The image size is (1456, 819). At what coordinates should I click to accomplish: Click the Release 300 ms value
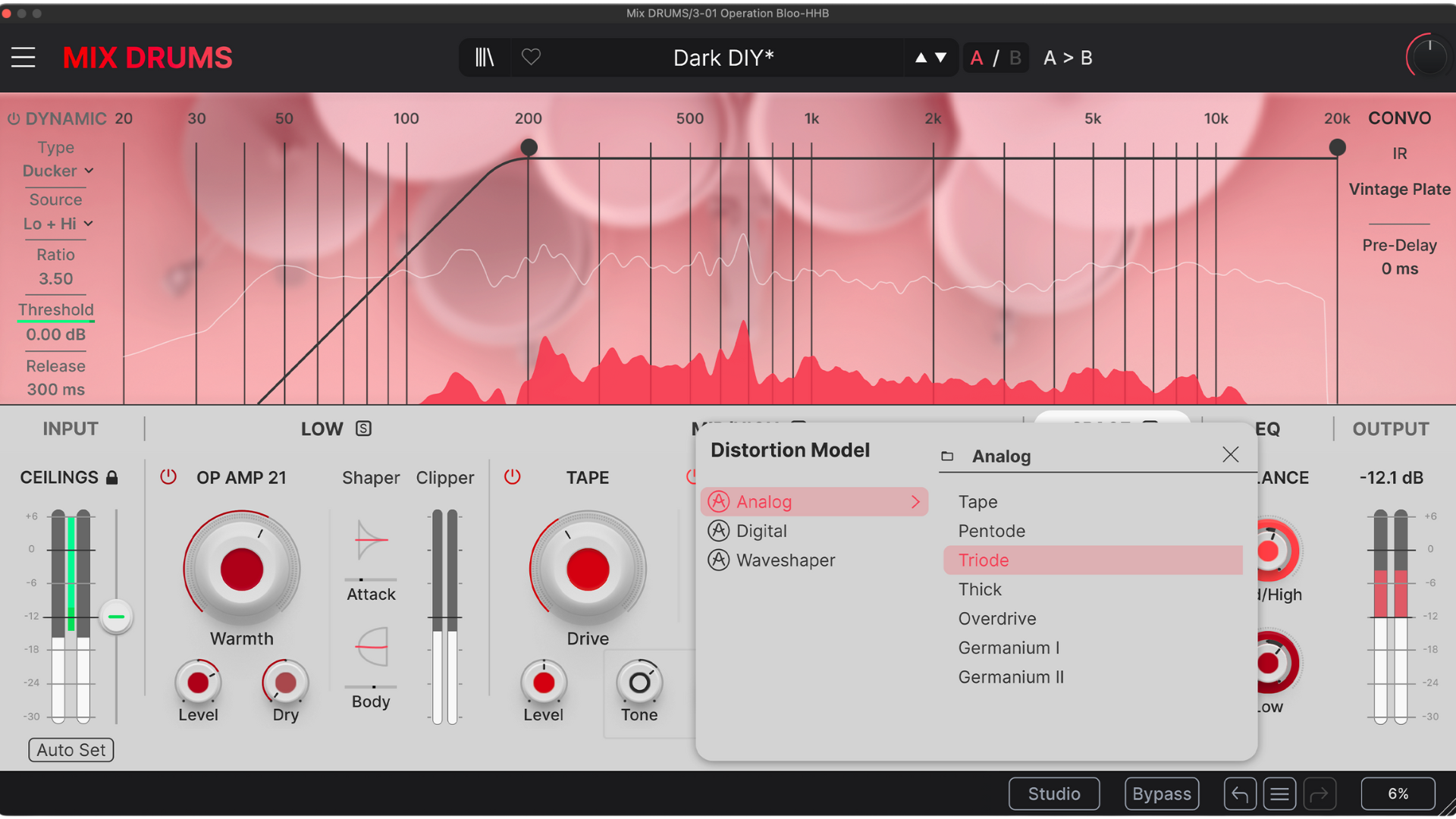56,390
